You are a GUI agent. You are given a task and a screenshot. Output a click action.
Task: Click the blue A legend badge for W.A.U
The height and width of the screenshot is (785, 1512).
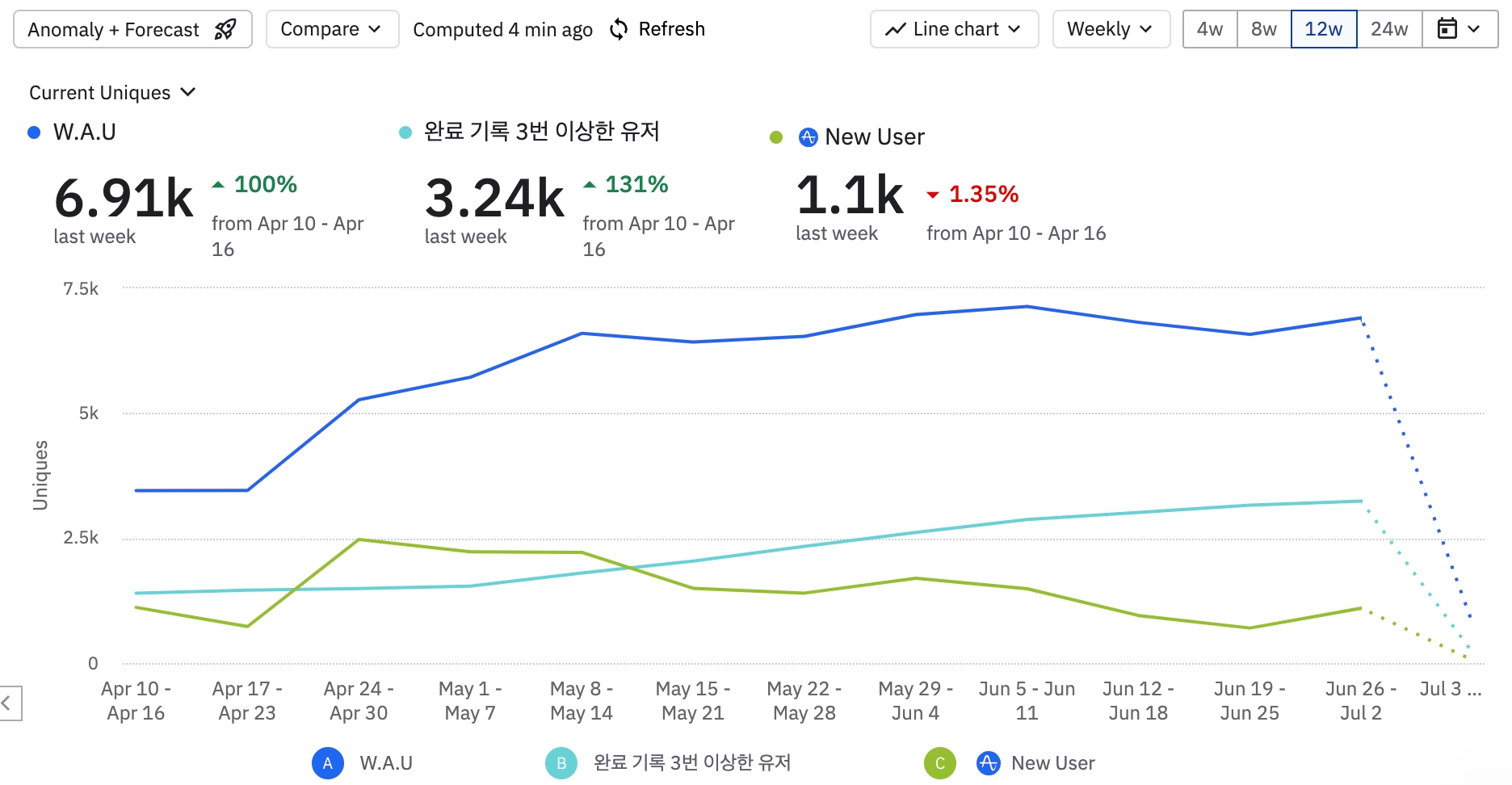pyautogui.click(x=328, y=763)
